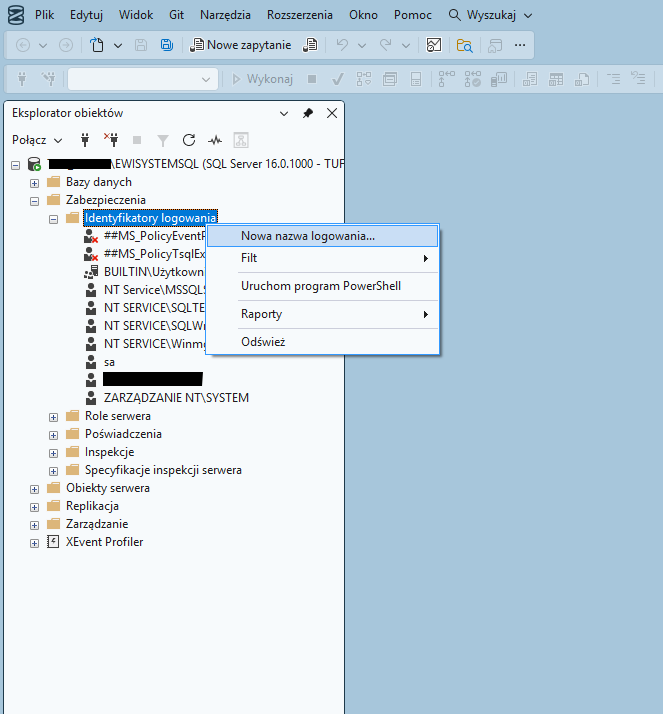The height and width of the screenshot is (714, 663).
Task: Click the toolbar overflow ellipsis icon
Action: (519, 45)
